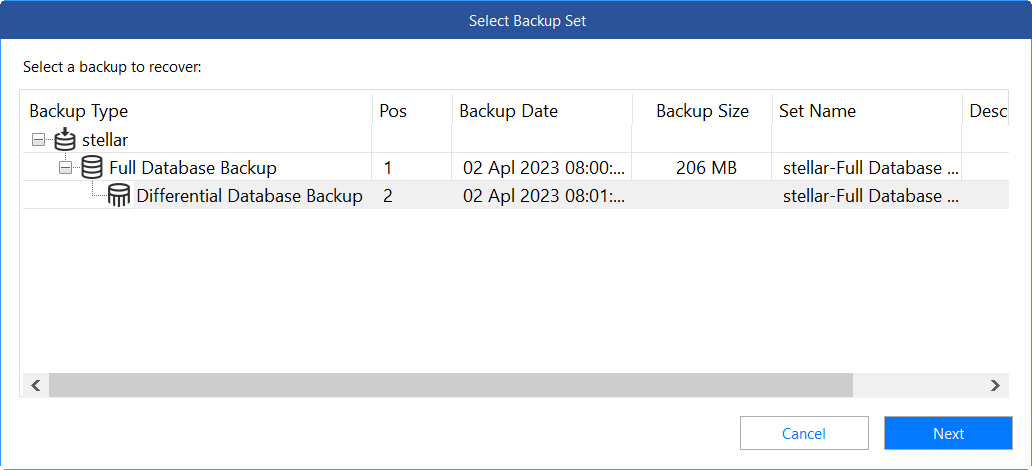The height and width of the screenshot is (470, 1032).
Task: Click the 02 Apl 2023 08:01 date cell
Action: point(543,196)
